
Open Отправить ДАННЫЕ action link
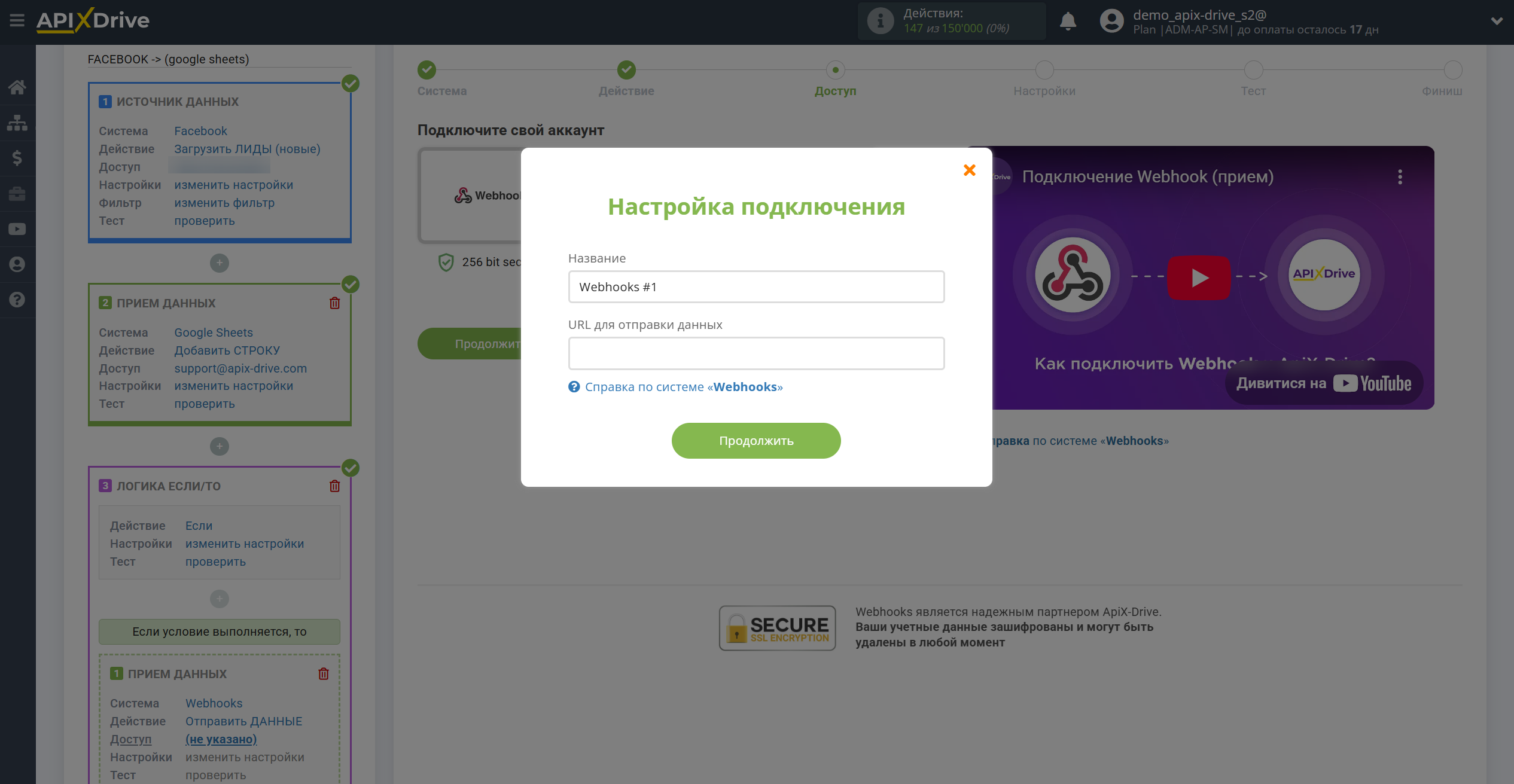click(243, 721)
